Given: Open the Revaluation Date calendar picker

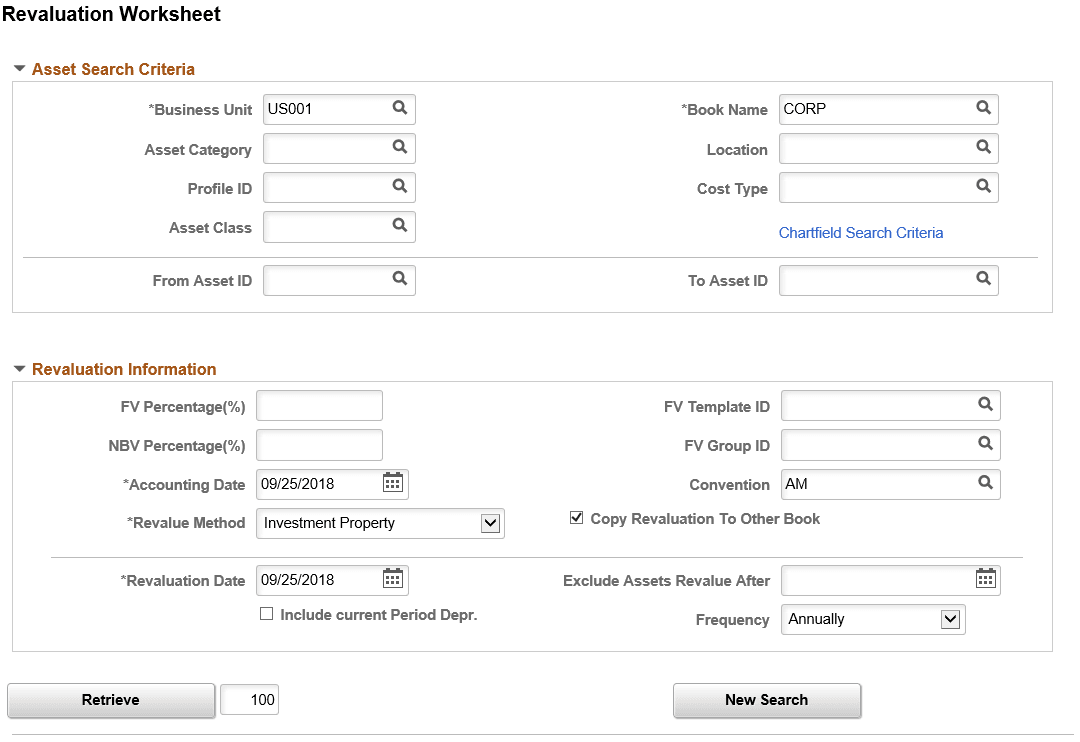Looking at the screenshot, I should tap(393, 579).
